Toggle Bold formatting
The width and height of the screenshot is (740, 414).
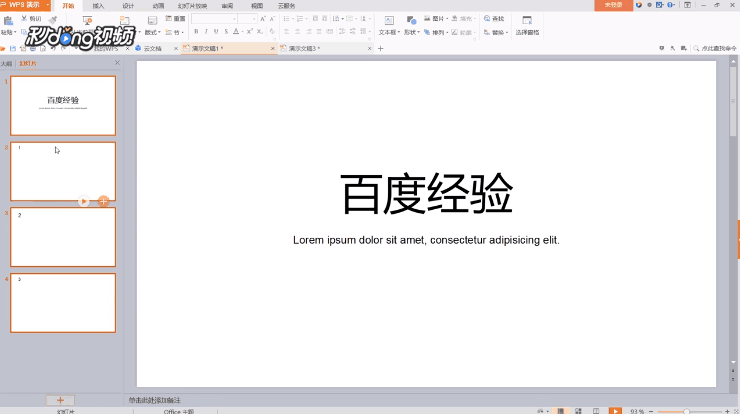point(196,32)
